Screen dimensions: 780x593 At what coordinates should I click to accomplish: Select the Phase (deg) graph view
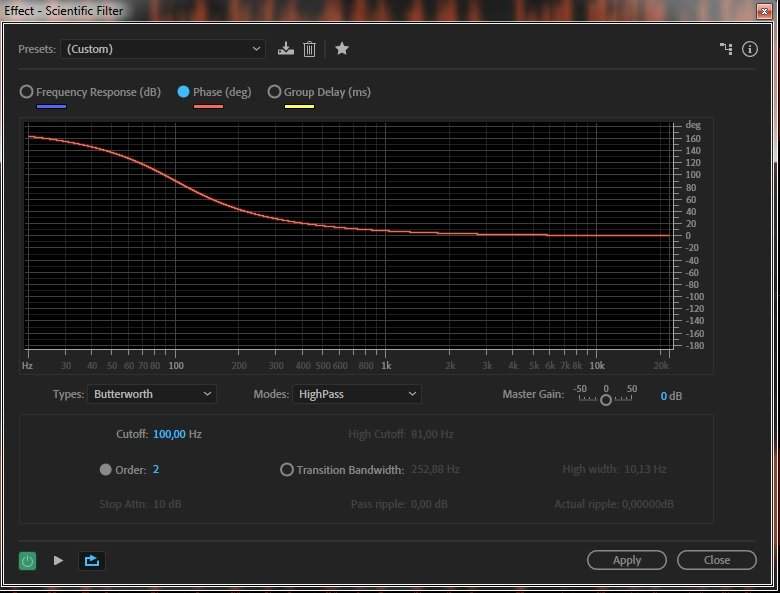pyautogui.click(x=184, y=92)
